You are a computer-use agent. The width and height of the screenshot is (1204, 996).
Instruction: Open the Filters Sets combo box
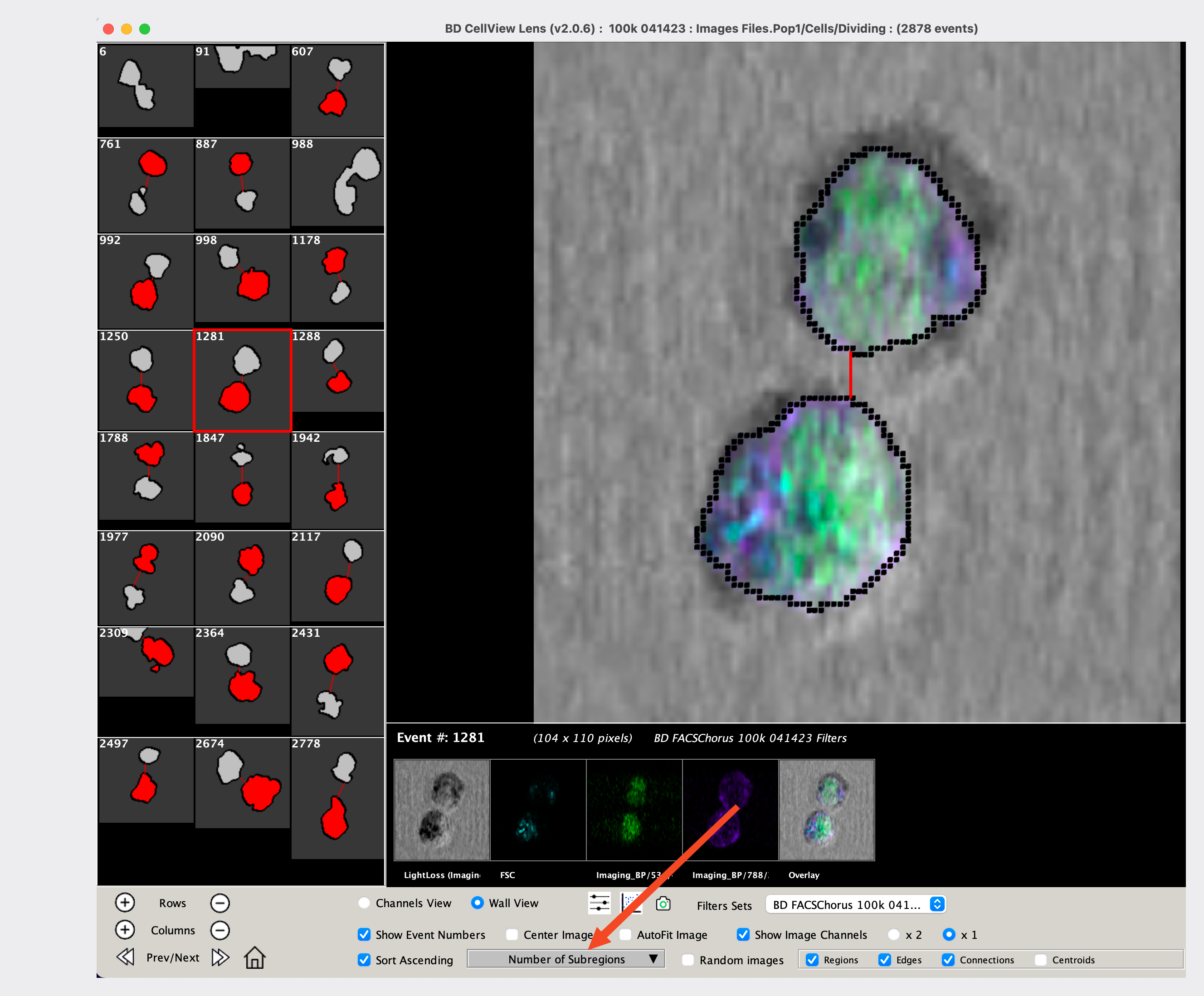(855, 905)
